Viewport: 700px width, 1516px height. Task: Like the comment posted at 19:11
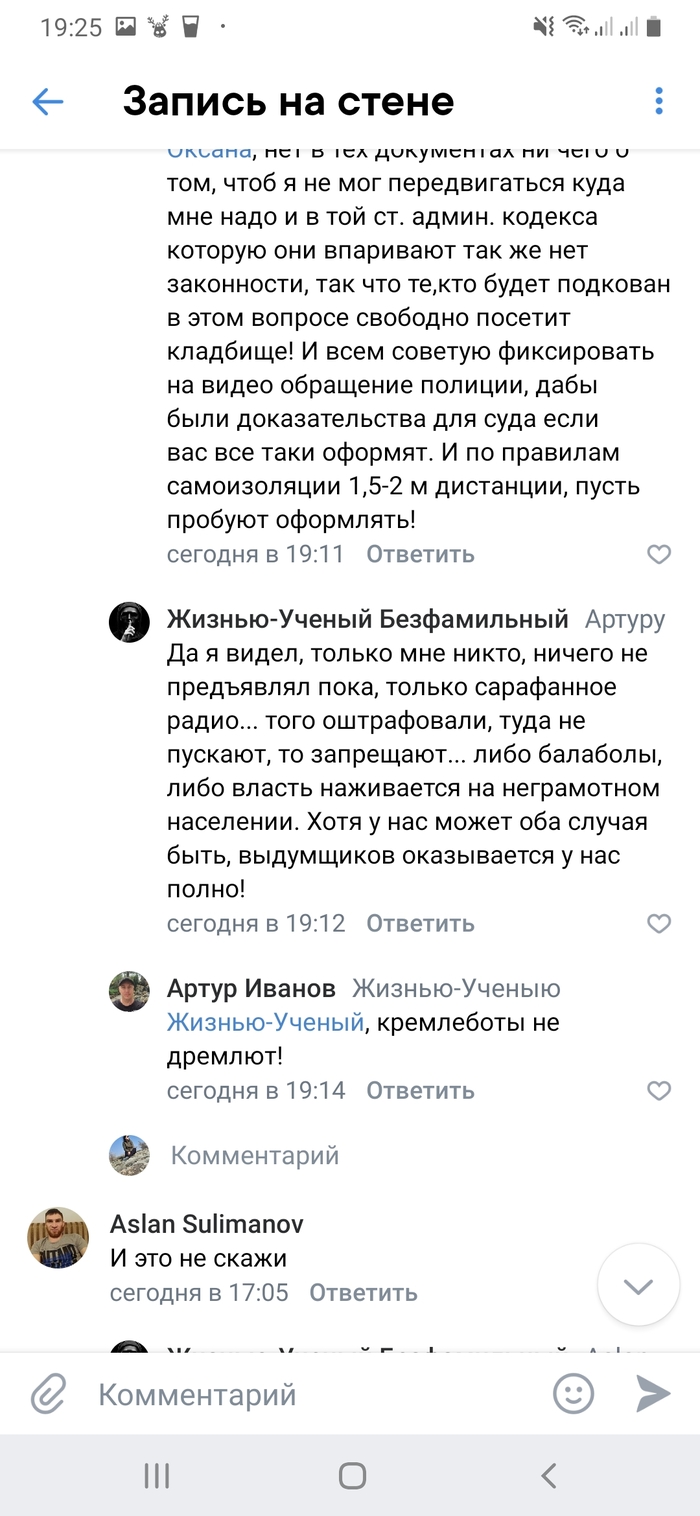click(x=659, y=555)
